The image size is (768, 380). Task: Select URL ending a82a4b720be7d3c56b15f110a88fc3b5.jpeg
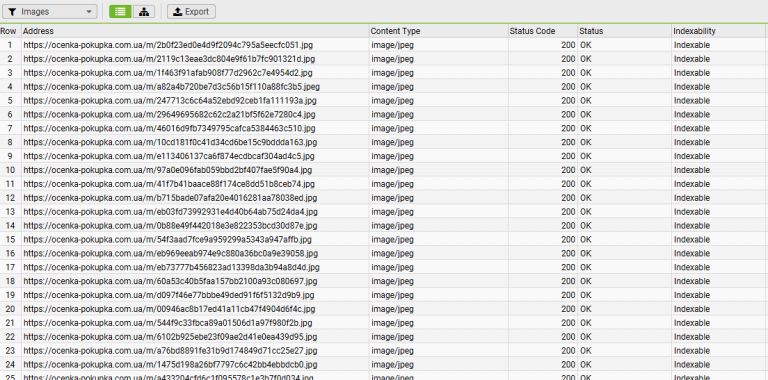pyautogui.click(x=171, y=87)
